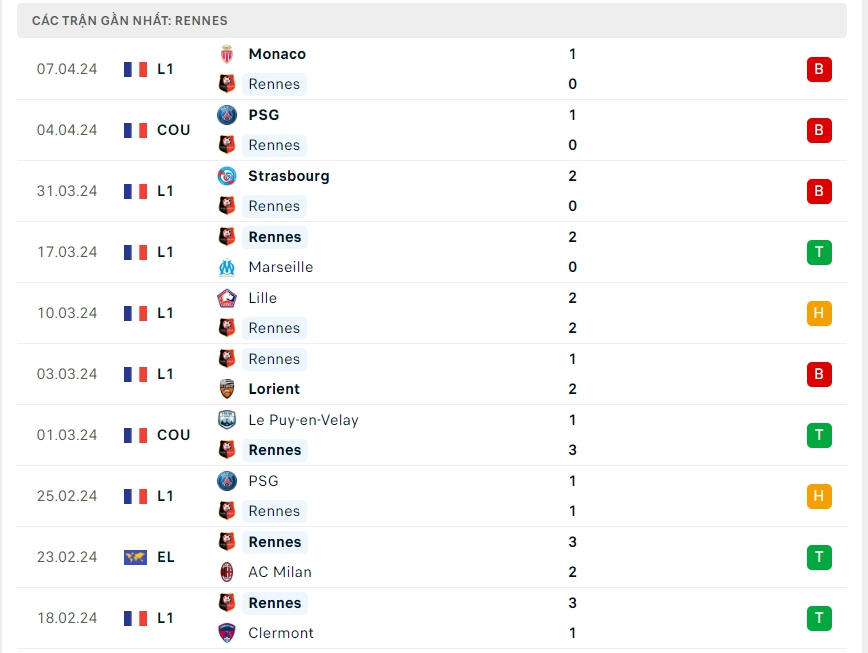Image resolution: width=868 pixels, height=653 pixels.
Task: Open the orange H badge for Lille match
Action: pyautogui.click(x=819, y=313)
